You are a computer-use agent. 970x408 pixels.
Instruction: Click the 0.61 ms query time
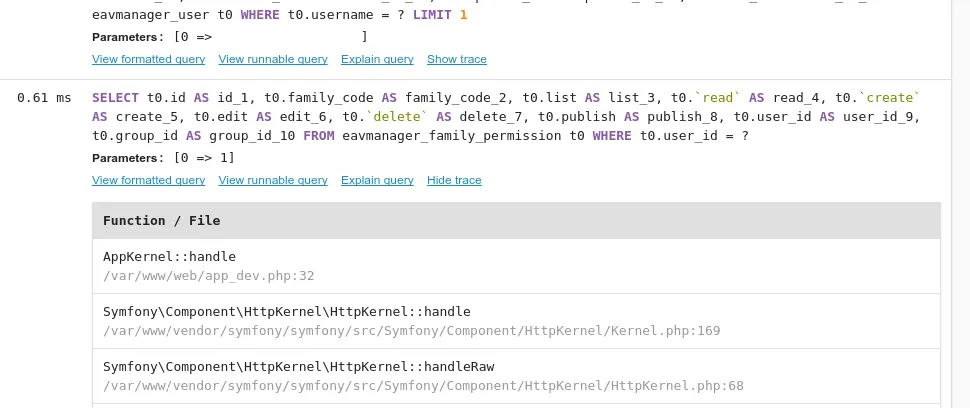[44, 98]
